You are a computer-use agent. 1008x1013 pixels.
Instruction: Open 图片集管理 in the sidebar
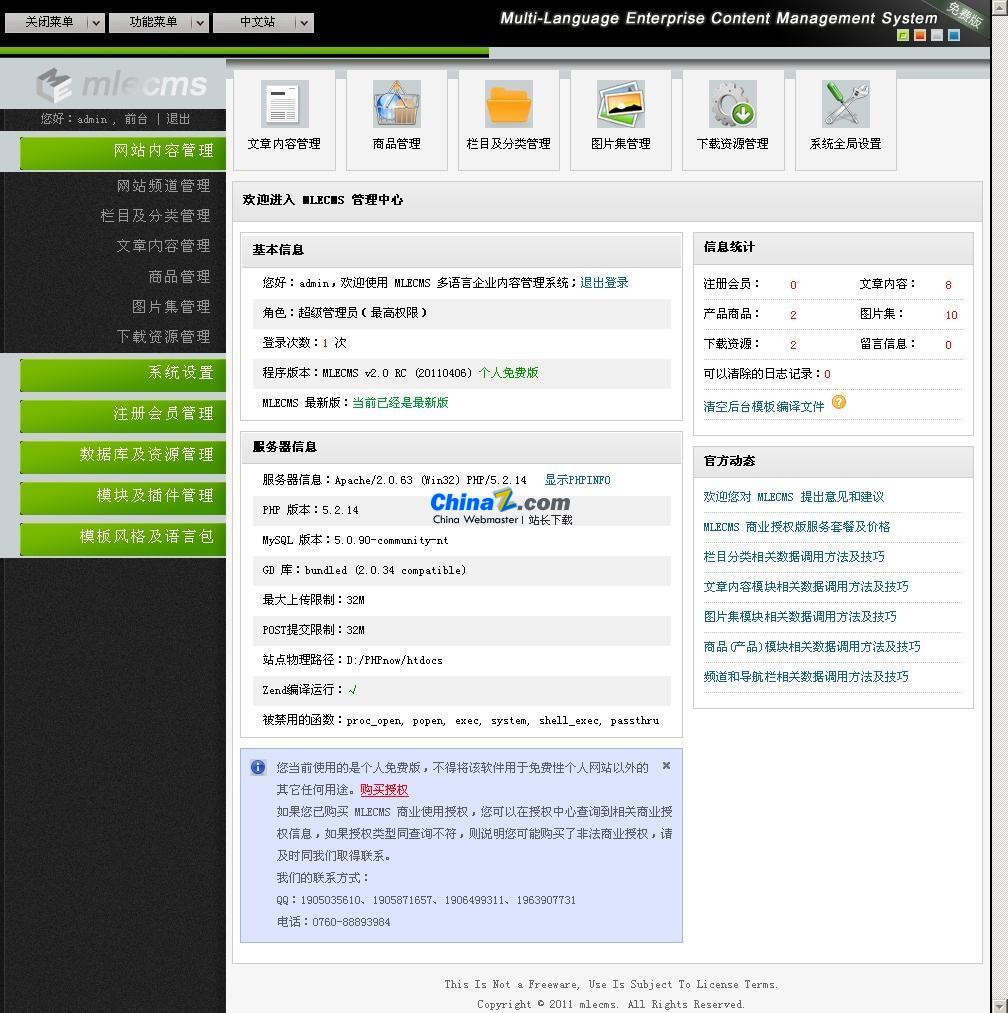pyautogui.click(x=171, y=307)
